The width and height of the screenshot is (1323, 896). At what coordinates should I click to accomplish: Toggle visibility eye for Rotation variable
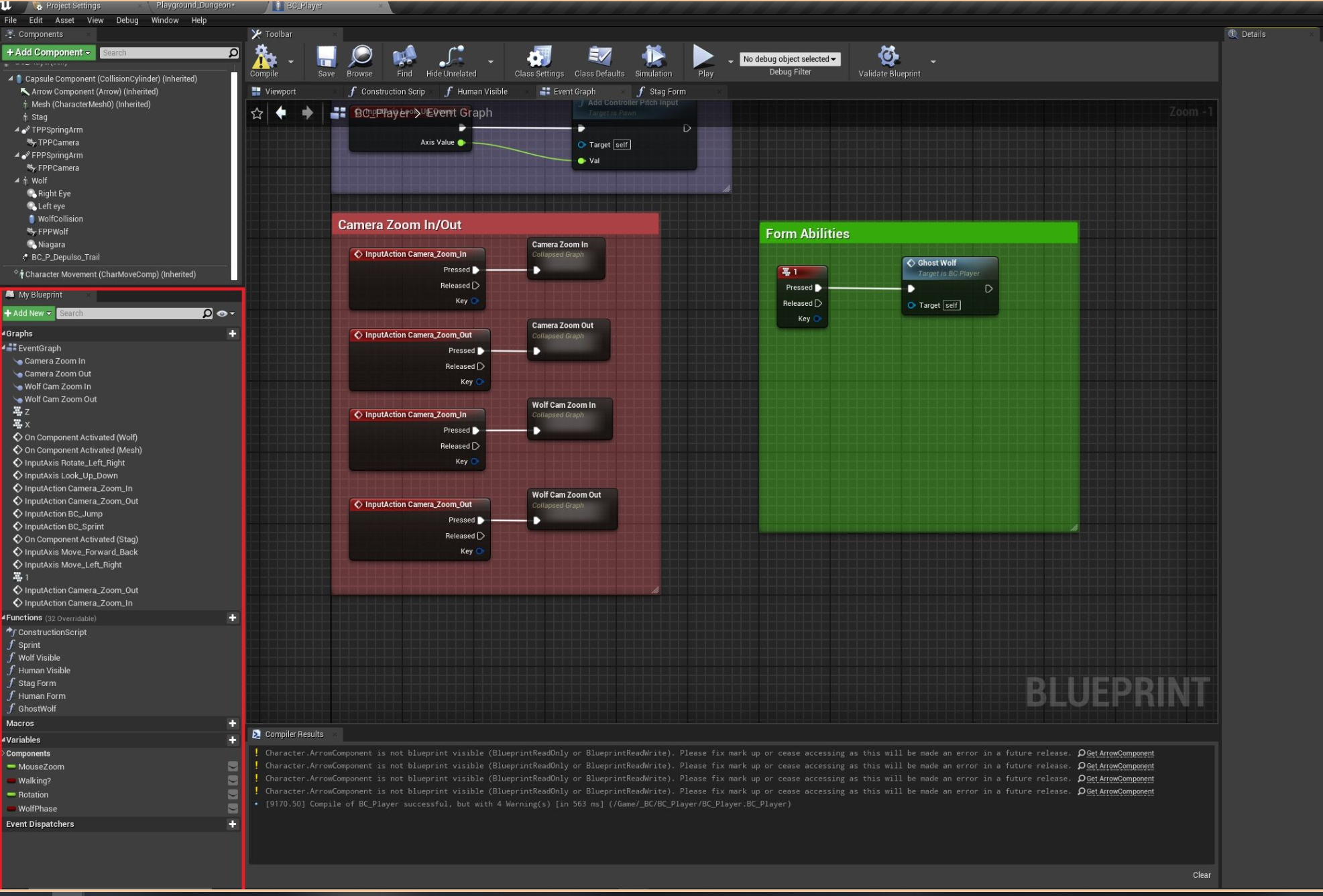pos(233,795)
